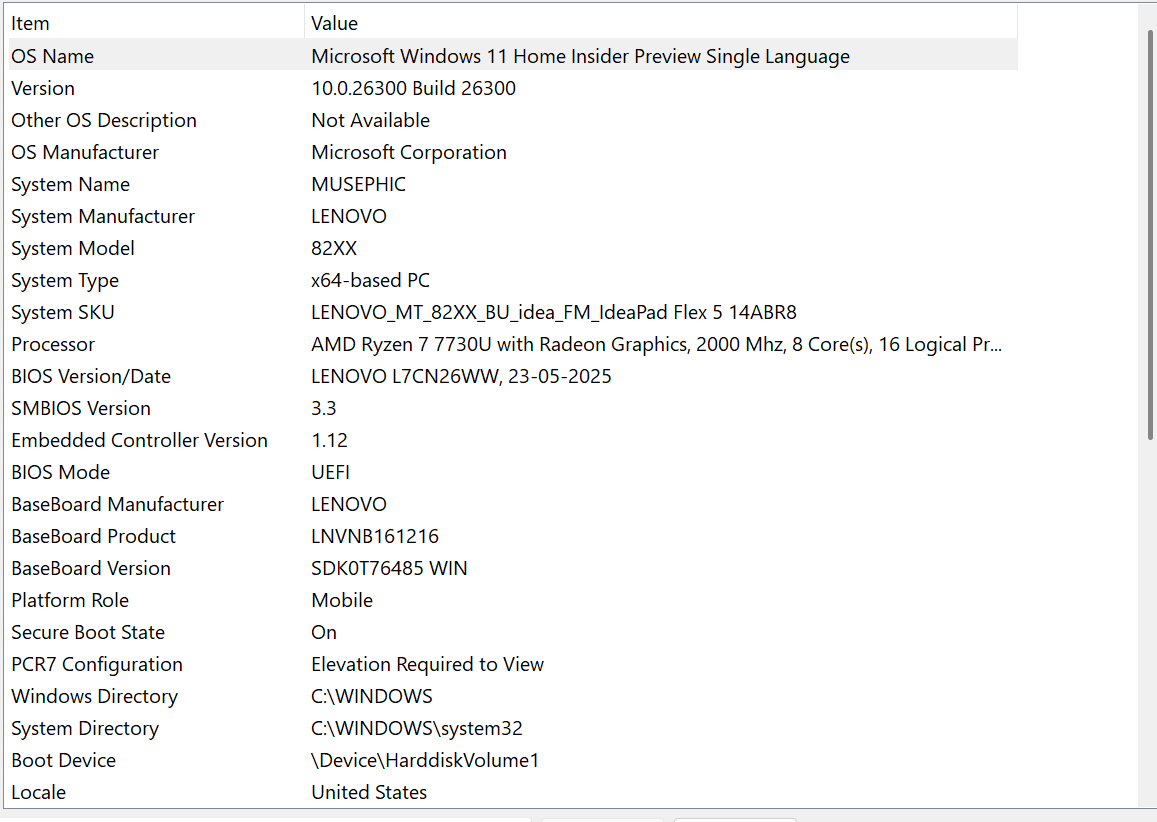Click LENOVO value in System Manufacturer row

[349, 216]
